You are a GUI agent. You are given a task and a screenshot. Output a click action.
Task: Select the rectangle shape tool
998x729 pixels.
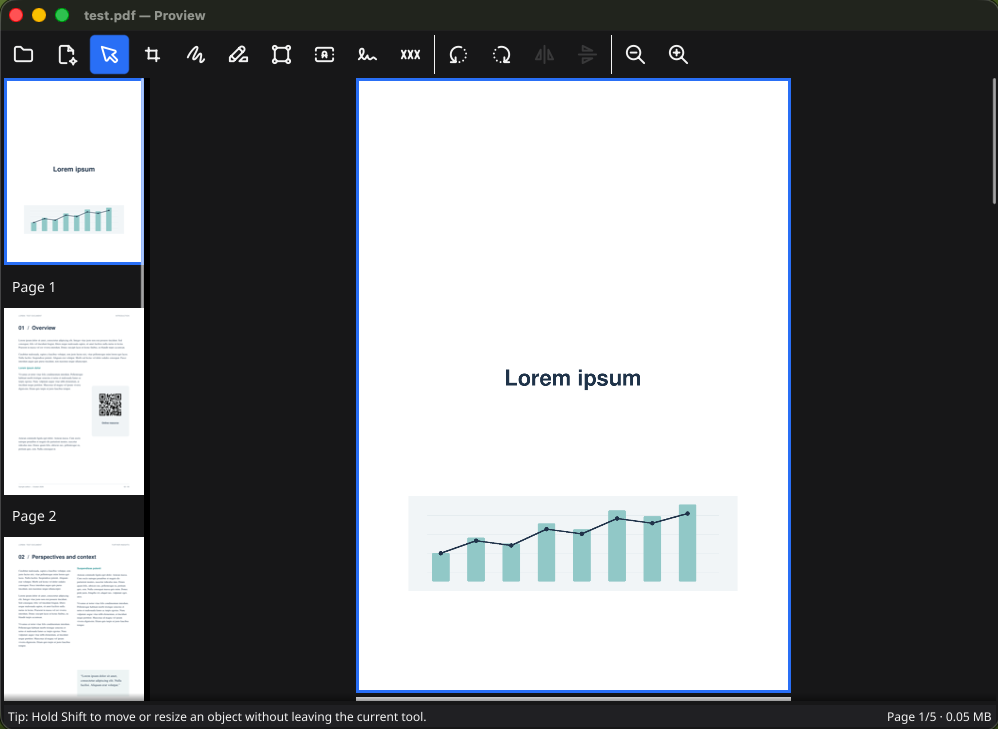click(281, 55)
